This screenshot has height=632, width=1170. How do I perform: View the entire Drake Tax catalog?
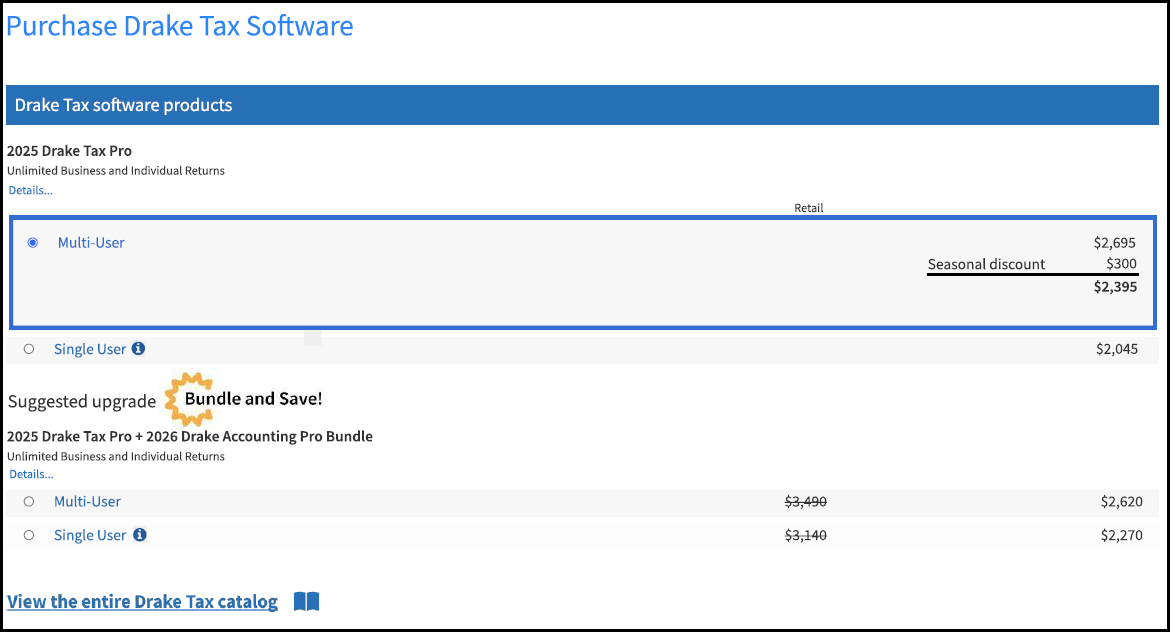click(143, 601)
